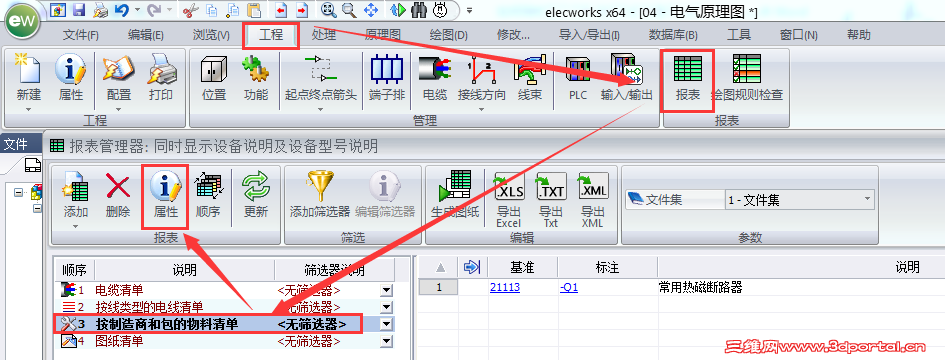This screenshot has height=360, width=945.
Task: Expand the 配置 dropdown arrow
Action: point(119,109)
